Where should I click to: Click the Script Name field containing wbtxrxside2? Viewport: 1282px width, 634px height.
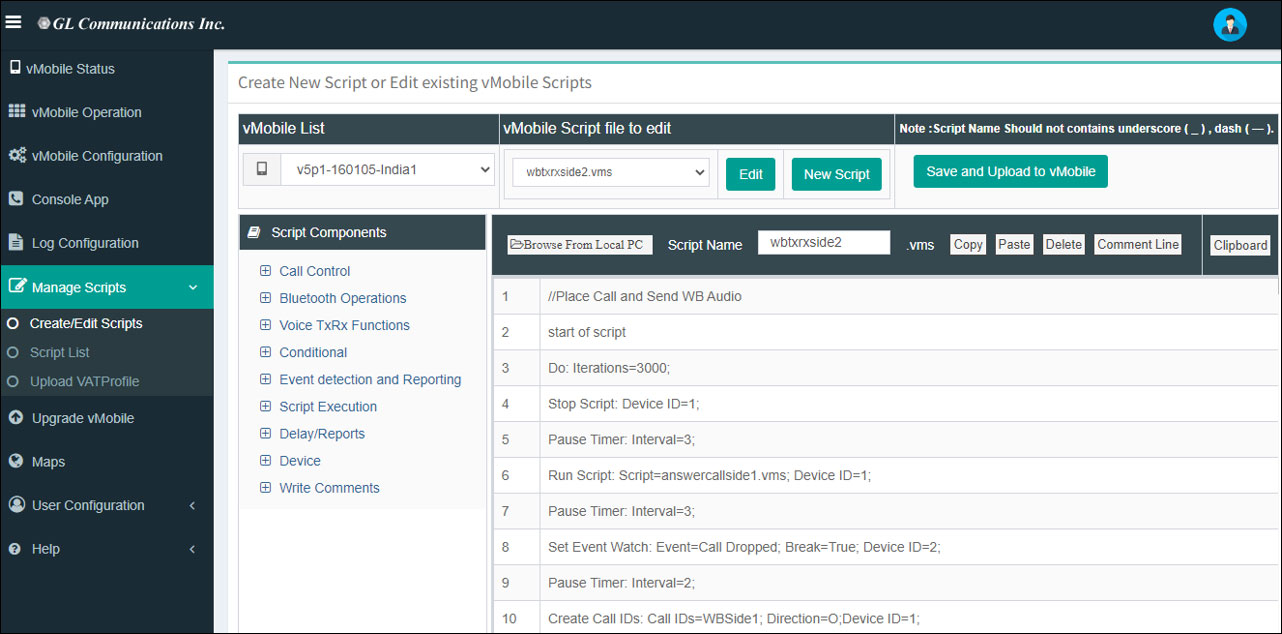(x=824, y=242)
